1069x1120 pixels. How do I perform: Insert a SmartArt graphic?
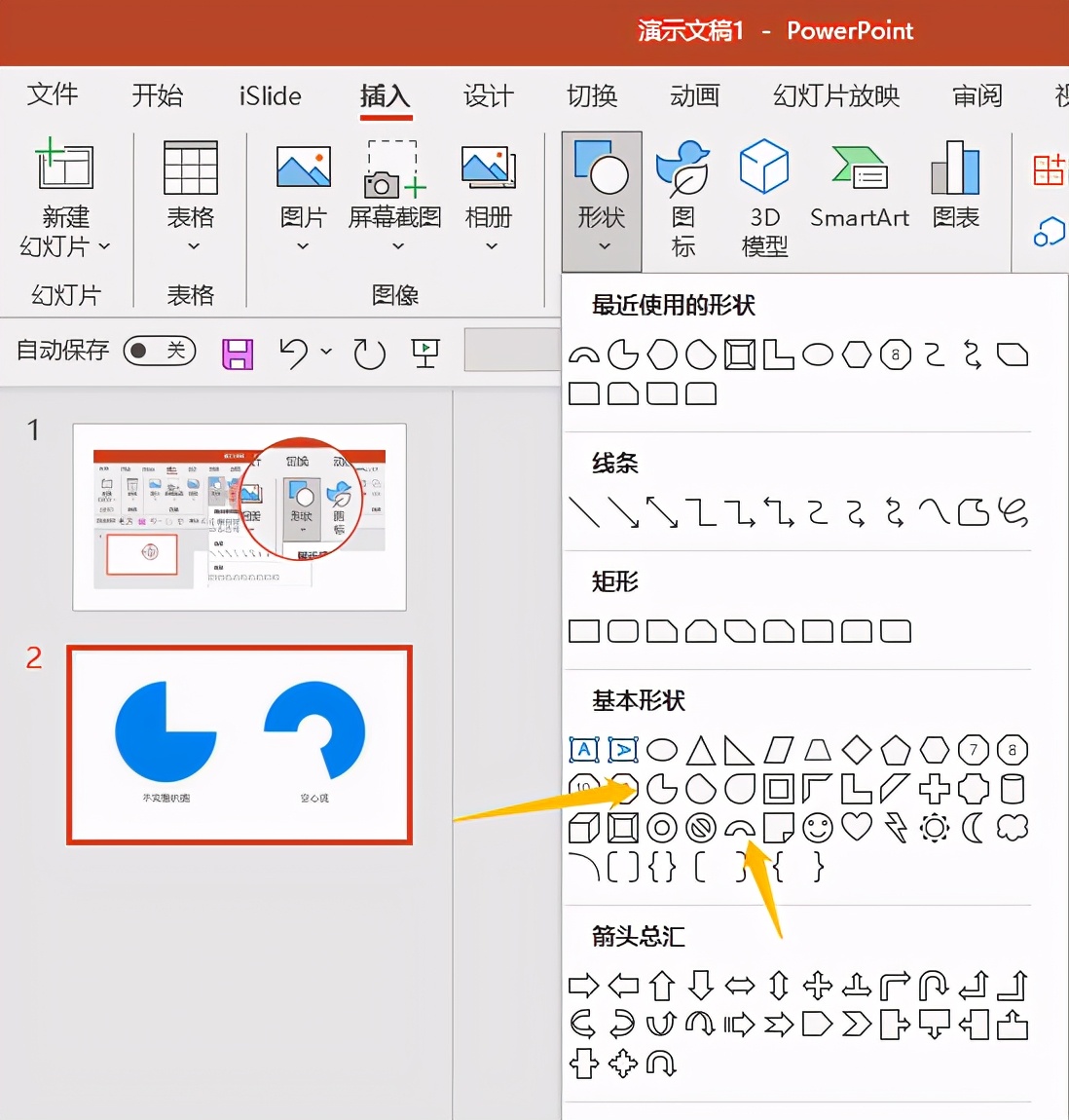(x=859, y=190)
